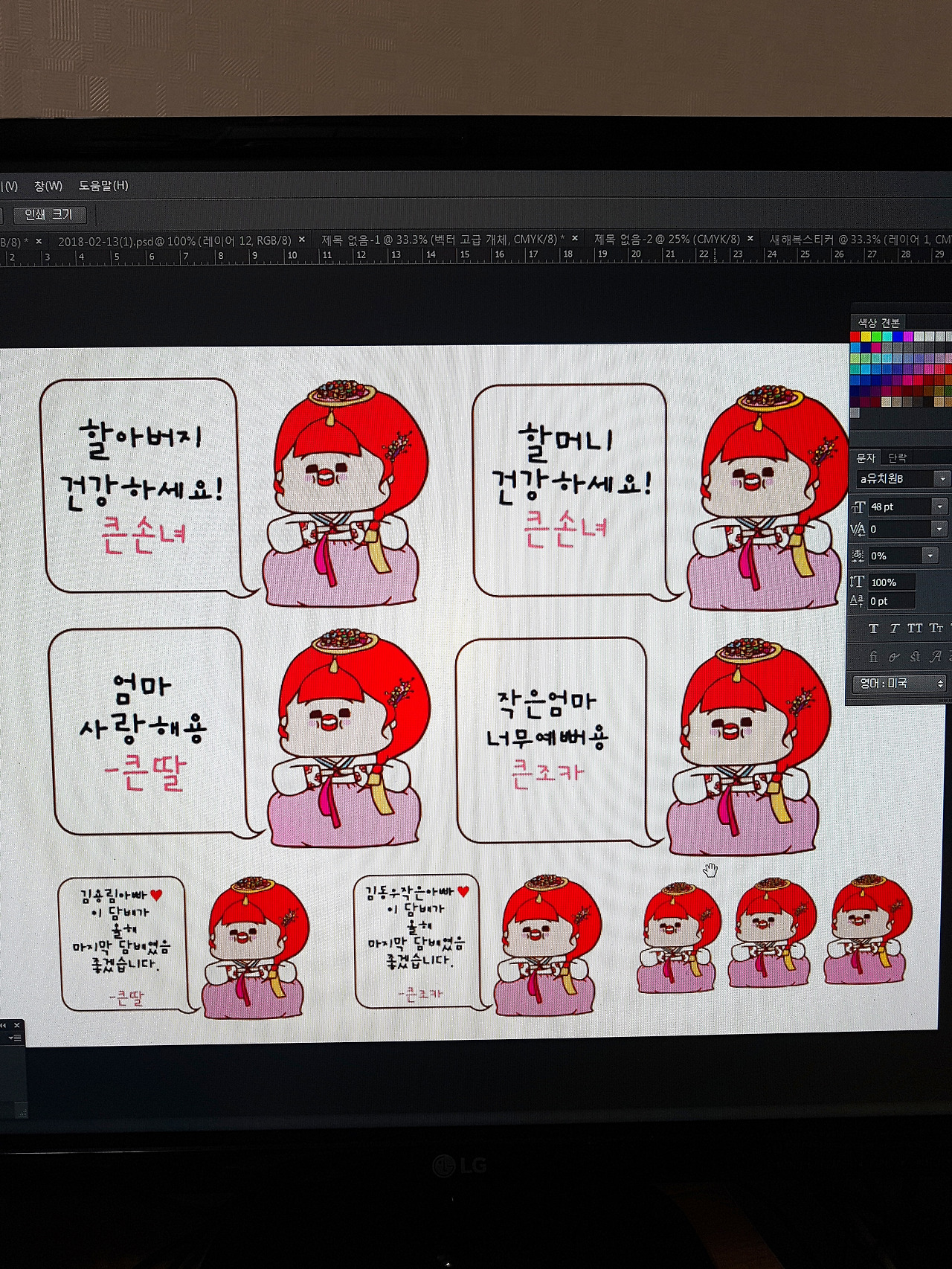The height and width of the screenshot is (1269, 952).
Task: Toggle contextual alternates OpenType option
Action: click(x=894, y=657)
